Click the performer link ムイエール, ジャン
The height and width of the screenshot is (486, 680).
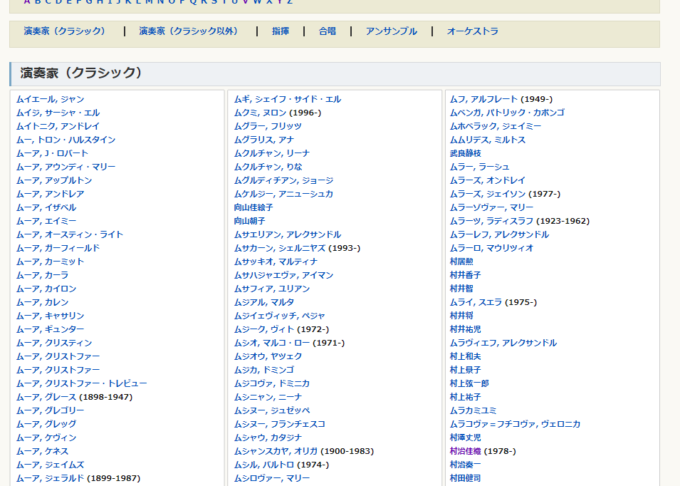(50, 100)
